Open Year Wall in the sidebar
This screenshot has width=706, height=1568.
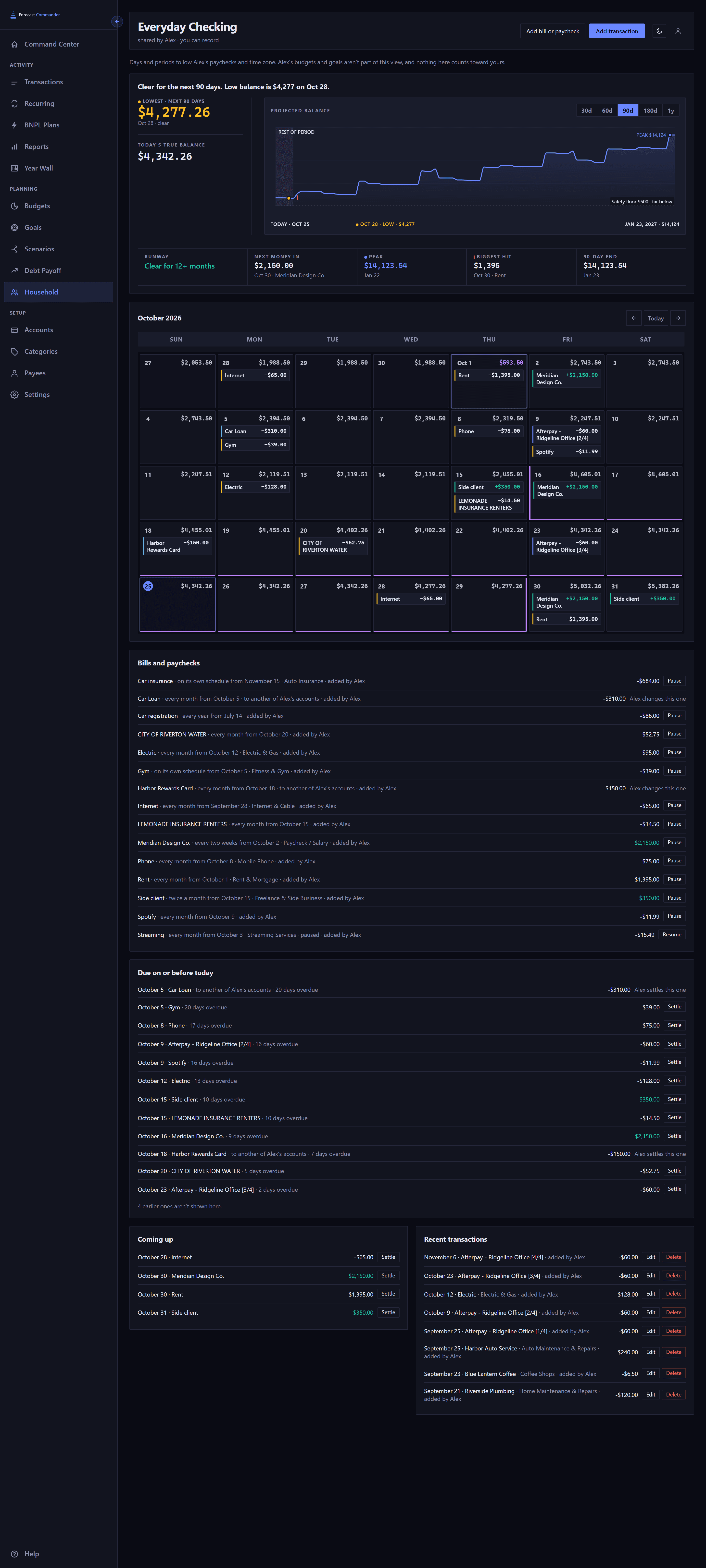coord(59,168)
